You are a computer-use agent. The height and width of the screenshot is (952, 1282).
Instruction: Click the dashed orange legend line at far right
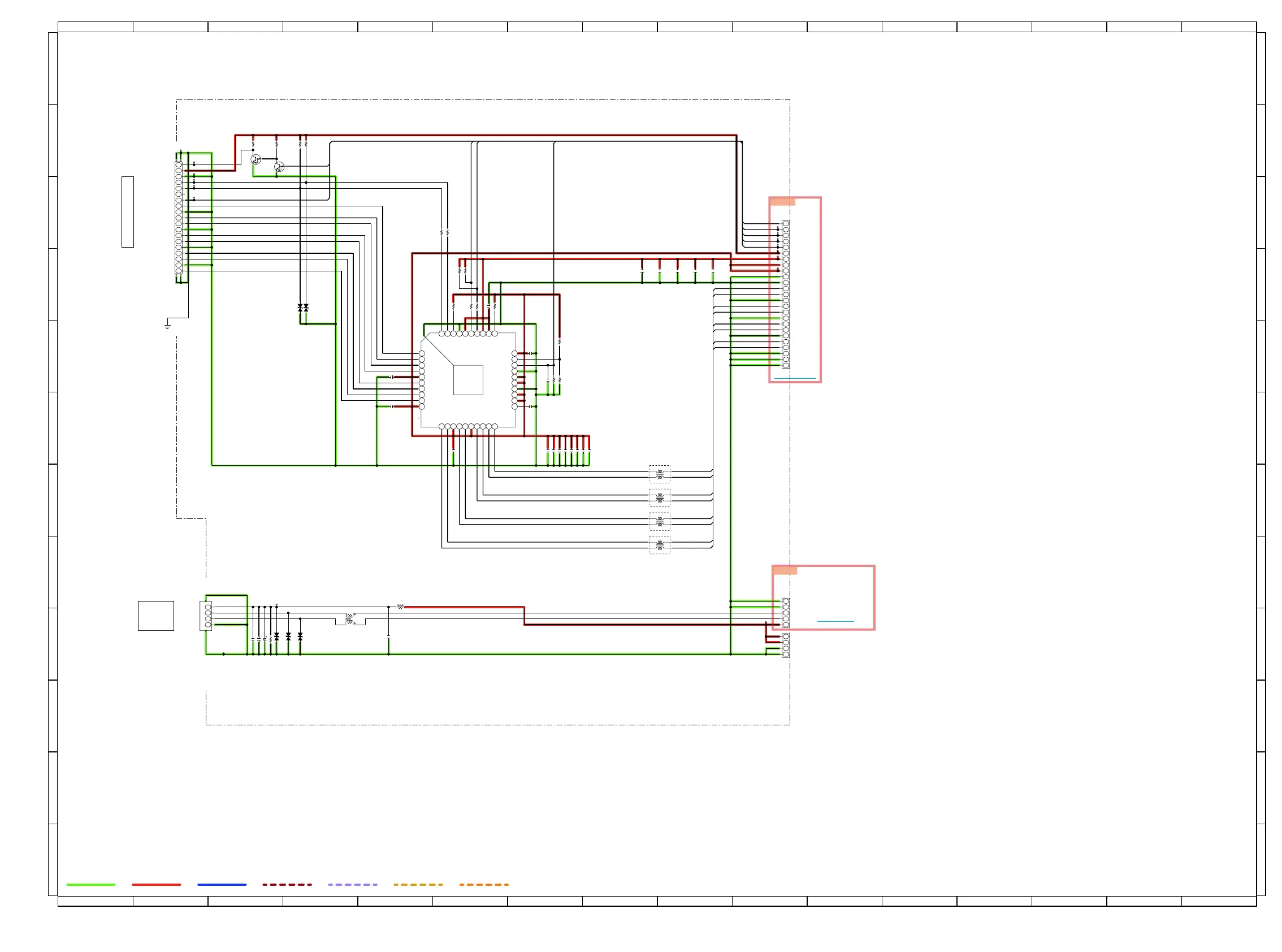483,884
